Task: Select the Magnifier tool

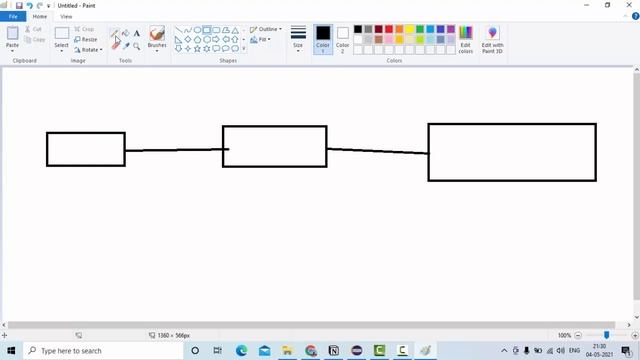Action: 137,46
